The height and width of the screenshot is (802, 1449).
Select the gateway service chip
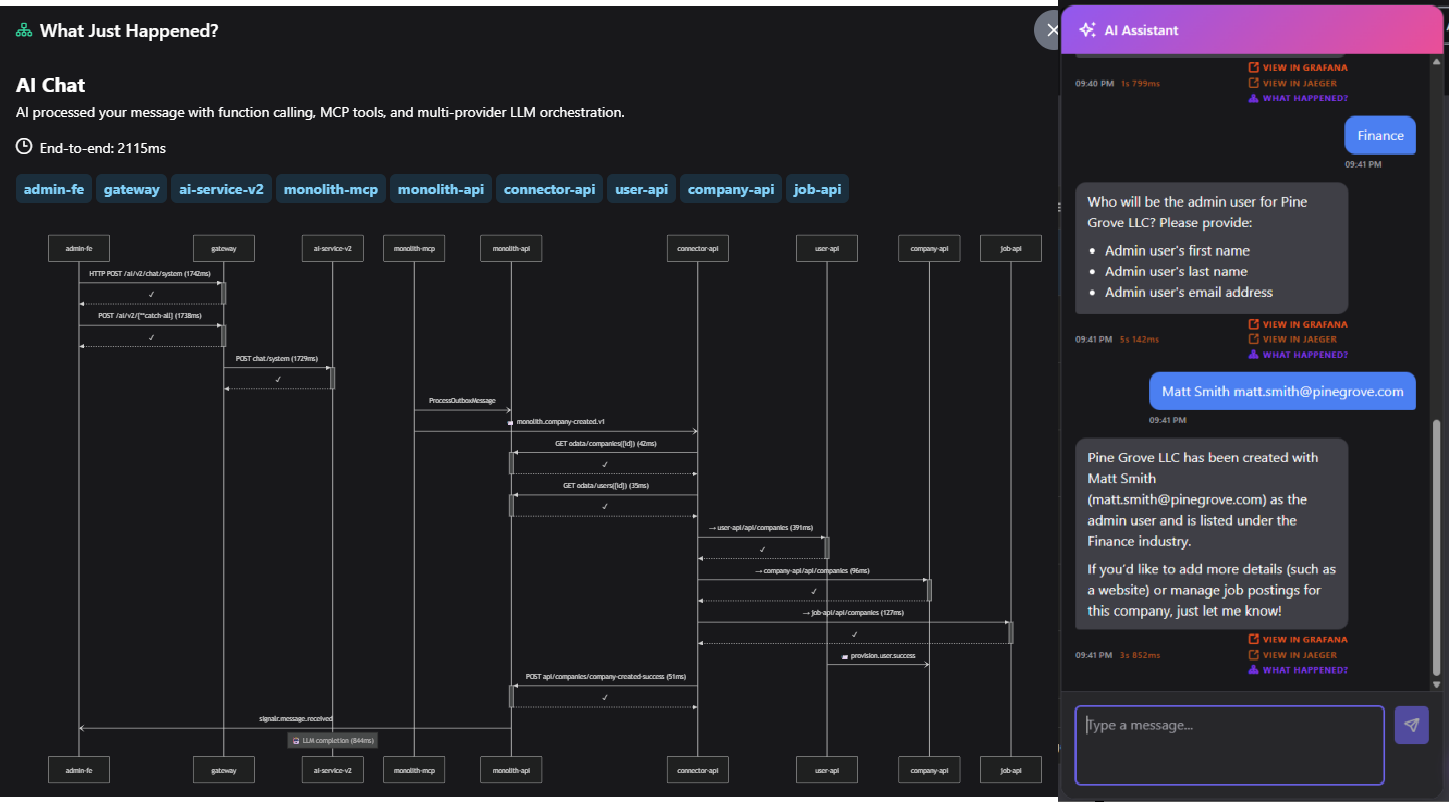pyautogui.click(x=131, y=189)
